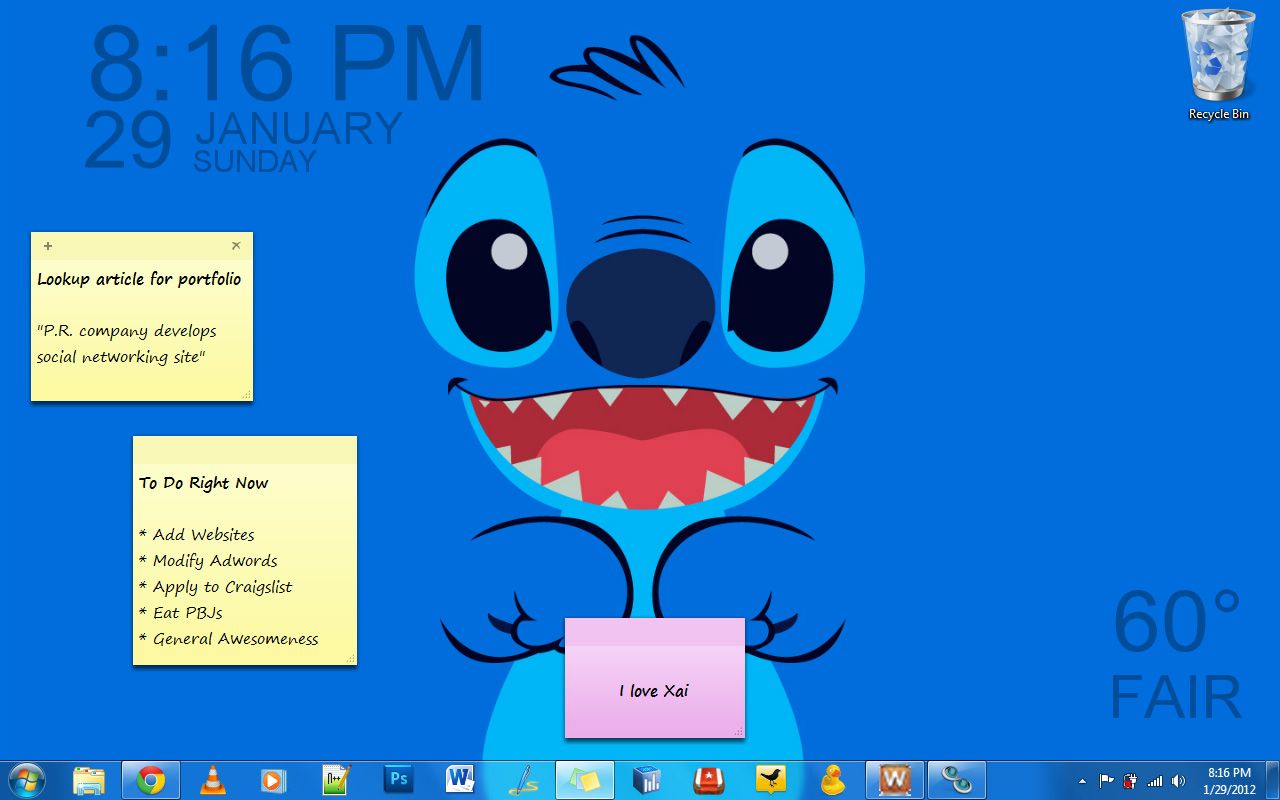This screenshot has width=1280, height=800.
Task: Click the JANUARY date text on desktop
Action: coord(298,129)
